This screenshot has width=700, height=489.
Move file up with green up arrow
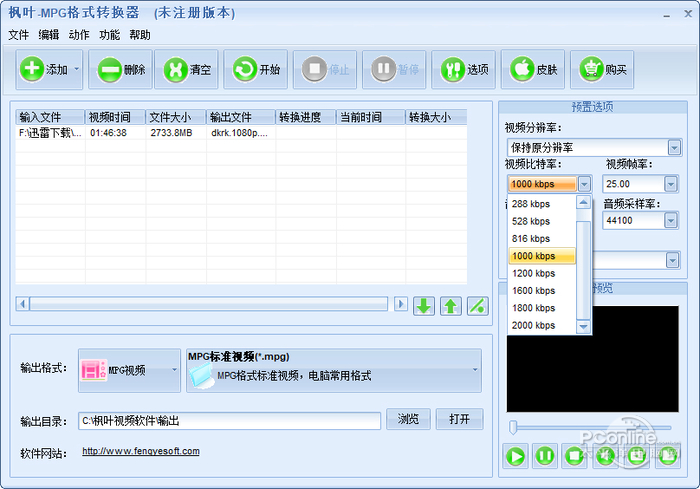click(x=450, y=306)
